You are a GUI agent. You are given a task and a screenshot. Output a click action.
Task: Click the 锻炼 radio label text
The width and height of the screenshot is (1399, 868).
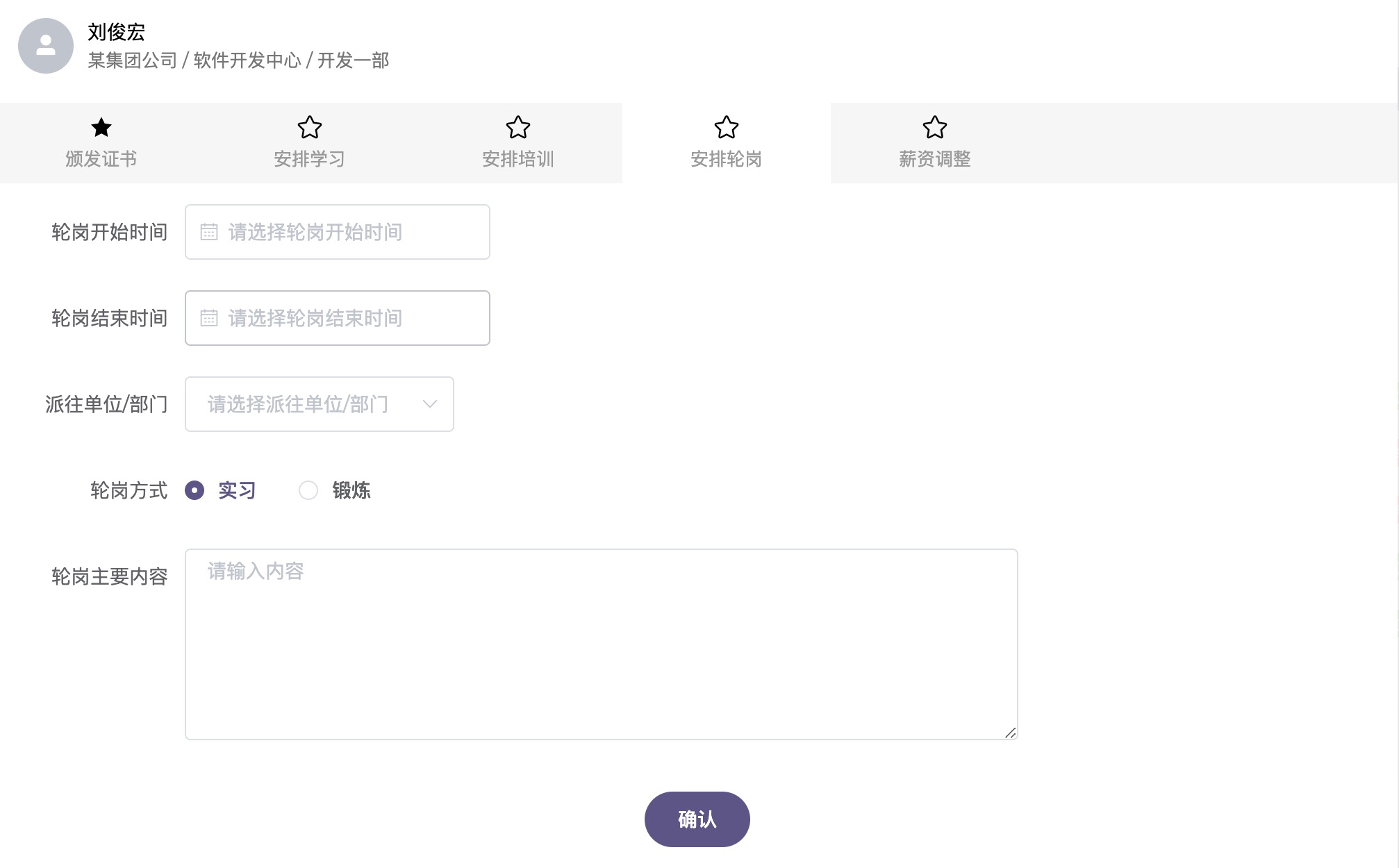coord(351,491)
